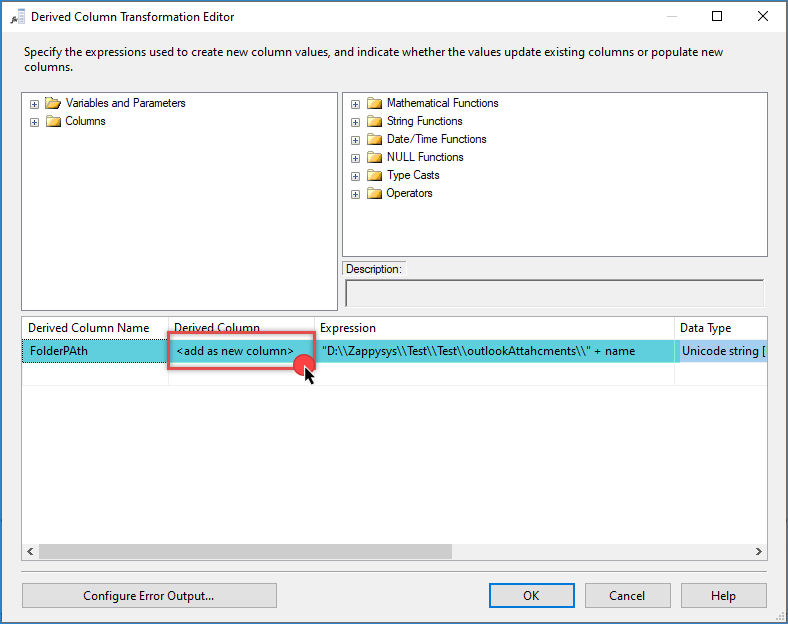Expand the Variables and Parameters node
The height and width of the screenshot is (624, 788).
tap(35, 103)
